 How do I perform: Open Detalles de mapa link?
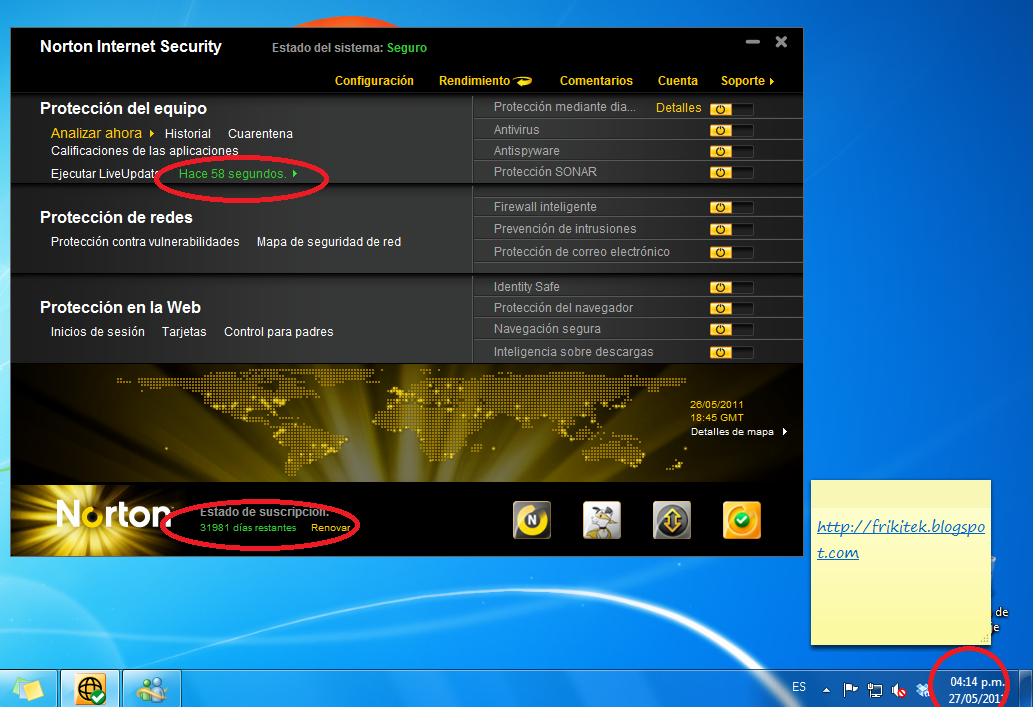point(732,432)
